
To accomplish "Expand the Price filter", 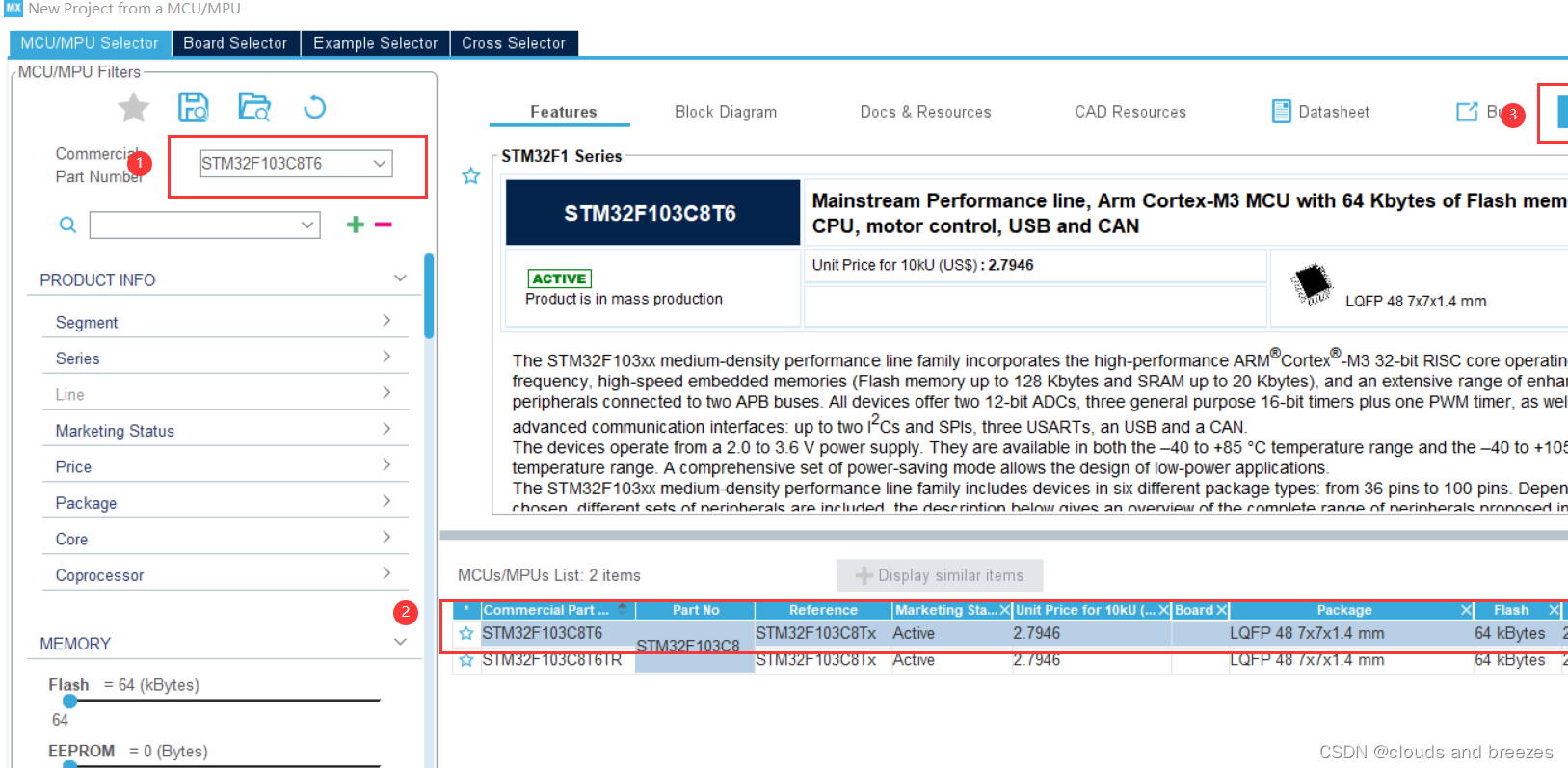I will coord(386,464).
